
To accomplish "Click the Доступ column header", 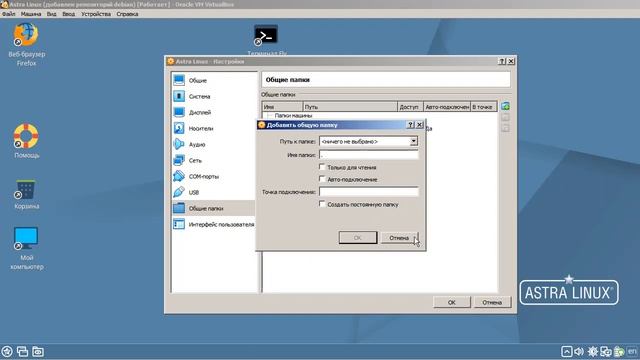I will click(x=410, y=107).
